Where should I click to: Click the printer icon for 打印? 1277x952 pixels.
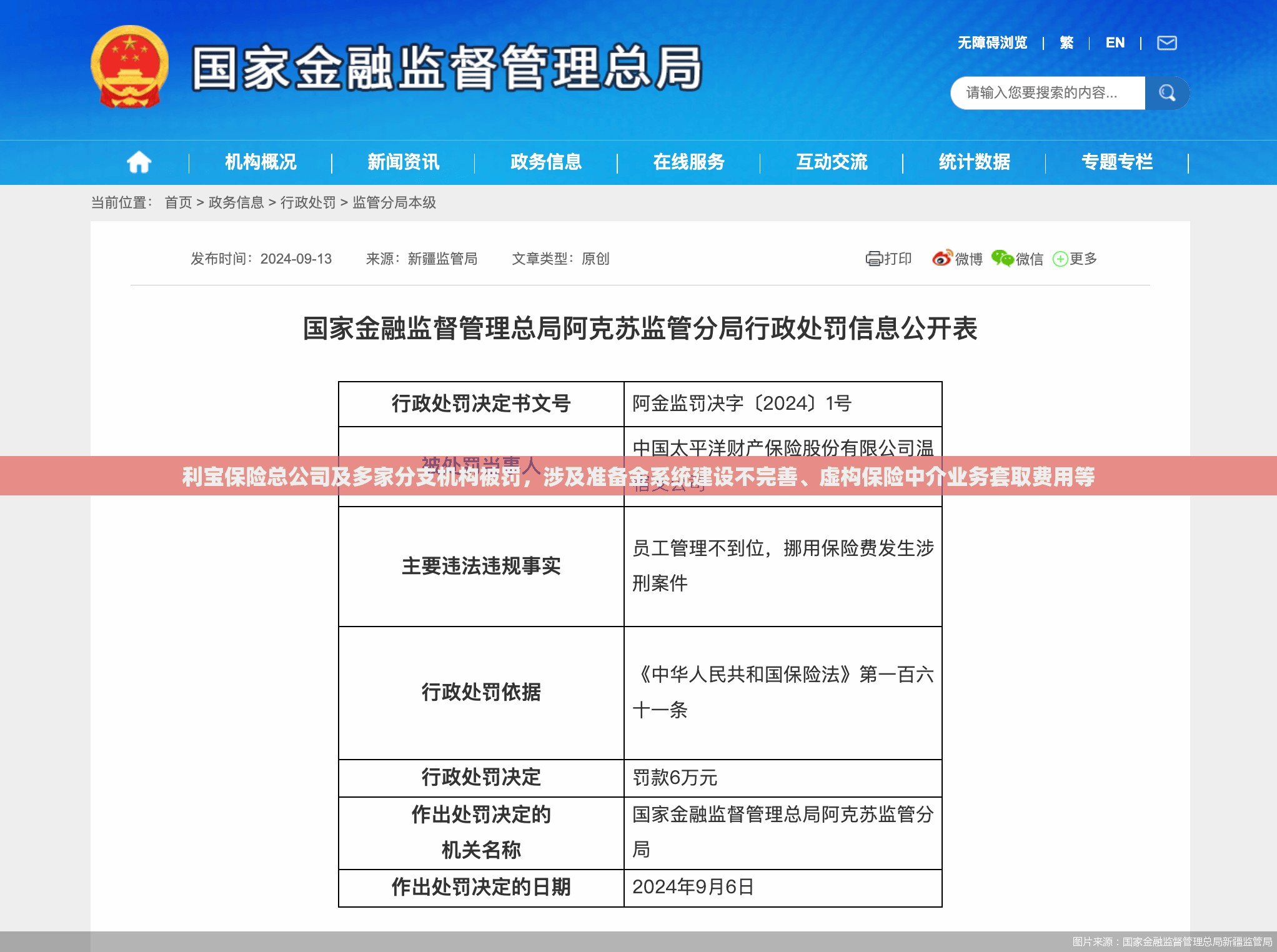pos(873,259)
